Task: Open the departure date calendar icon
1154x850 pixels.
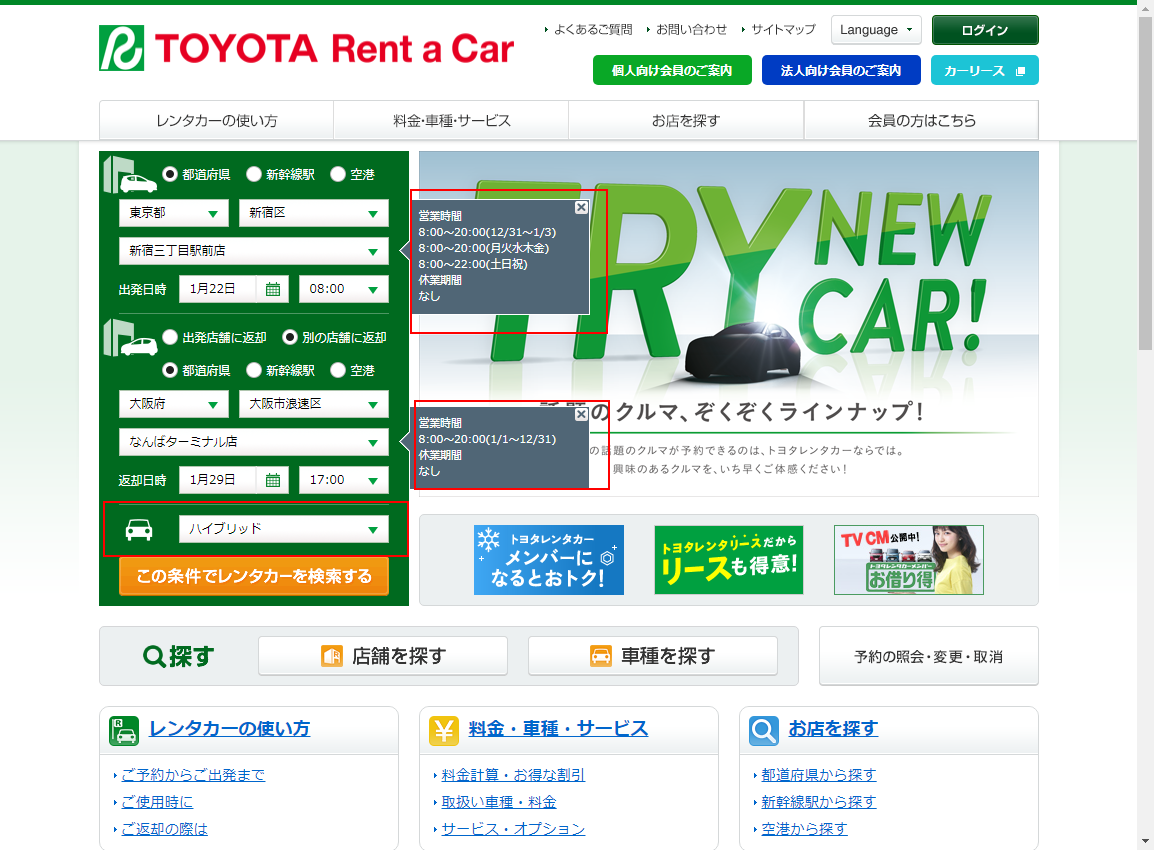Action: pos(273,289)
